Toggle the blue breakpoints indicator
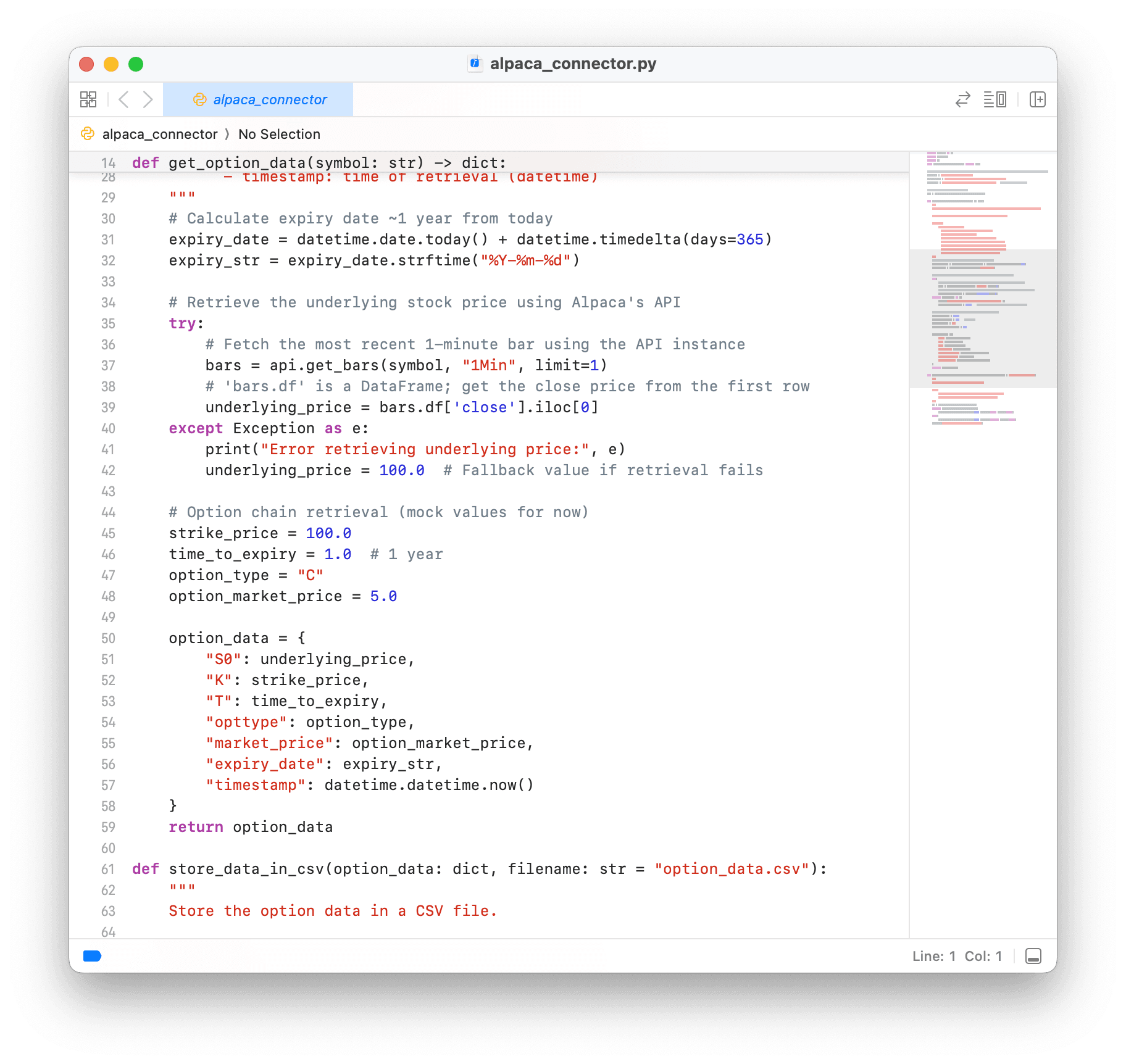This screenshot has width=1126, height=1064. (x=92, y=956)
